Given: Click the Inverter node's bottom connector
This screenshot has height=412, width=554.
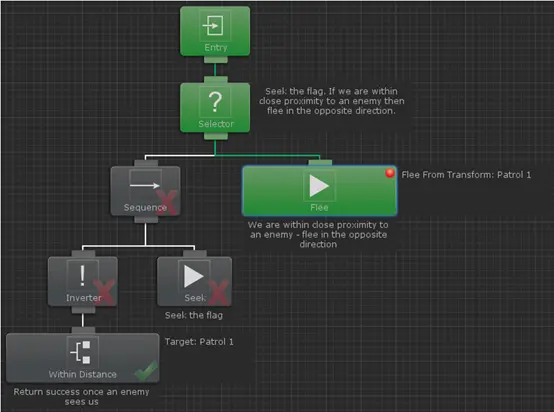Looking at the screenshot, I should [x=83, y=310].
